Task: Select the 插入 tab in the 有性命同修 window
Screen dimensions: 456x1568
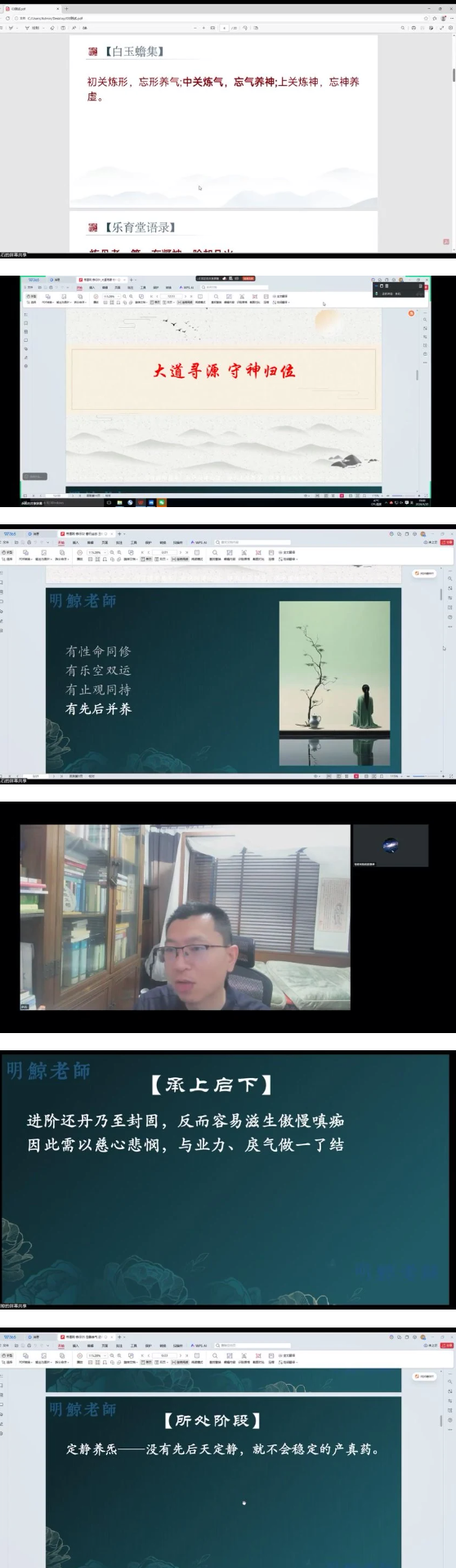Action: pos(76,542)
